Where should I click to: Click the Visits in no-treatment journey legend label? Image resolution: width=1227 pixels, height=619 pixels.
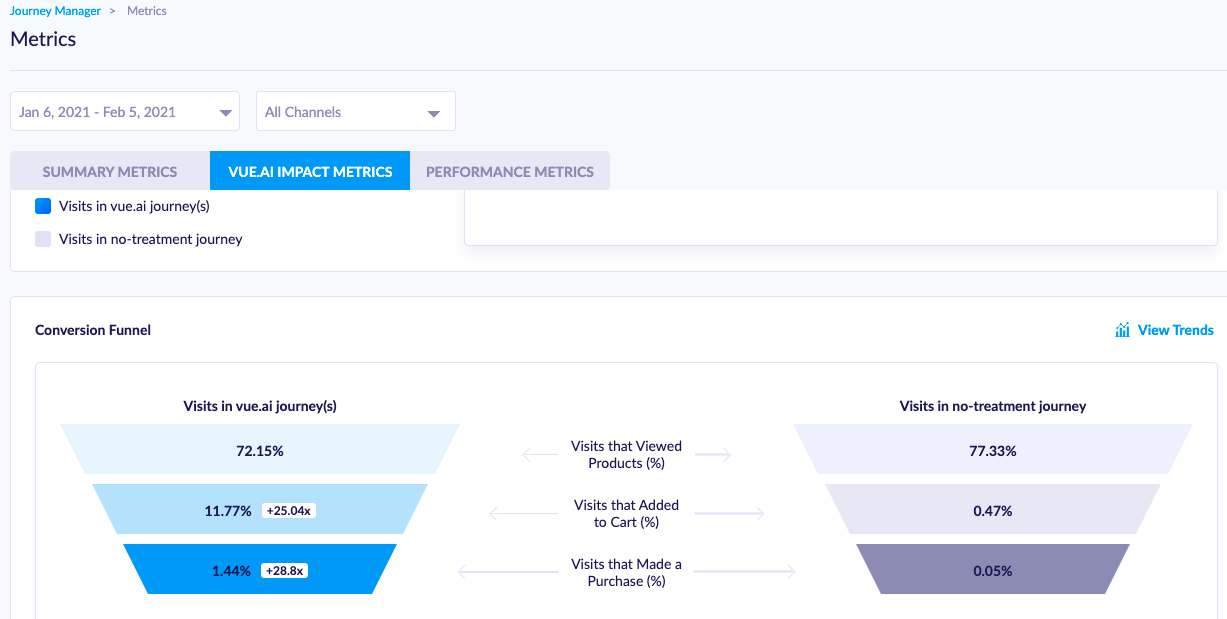click(151, 239)
